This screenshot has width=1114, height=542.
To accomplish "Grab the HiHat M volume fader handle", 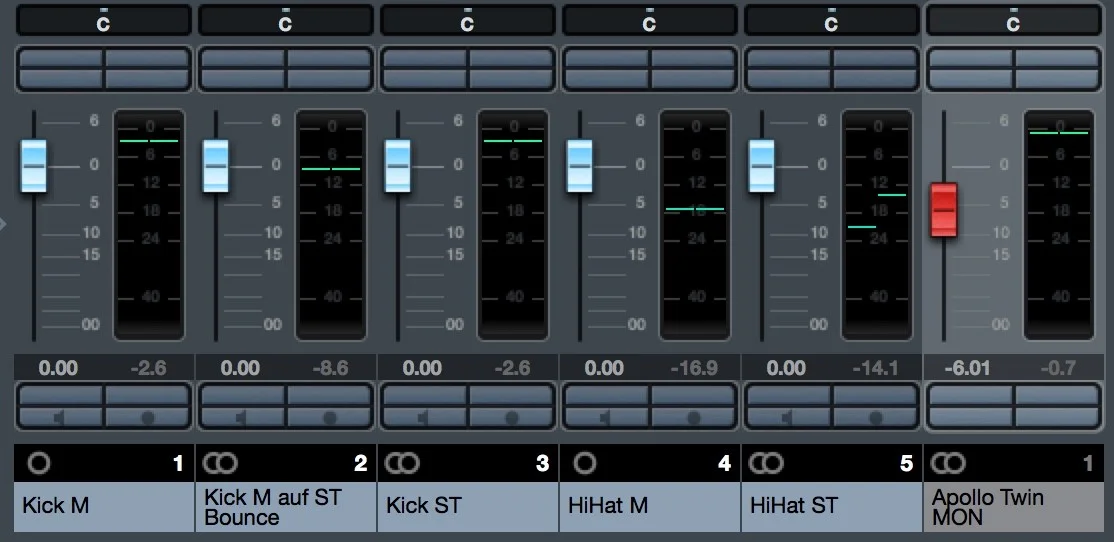I will point(580,166).
